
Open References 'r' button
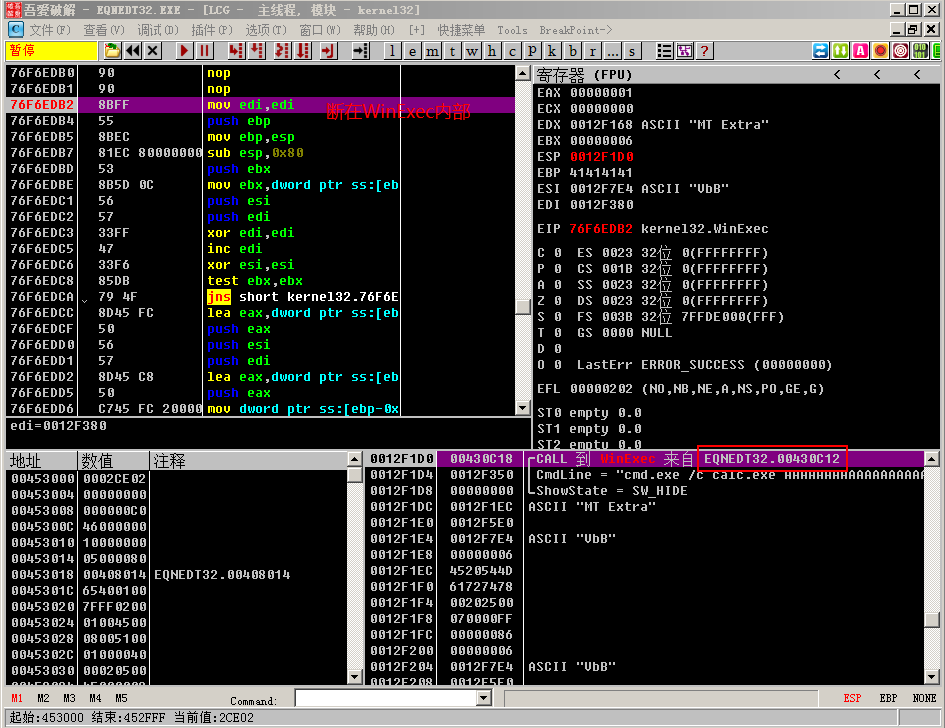[592, 51]
